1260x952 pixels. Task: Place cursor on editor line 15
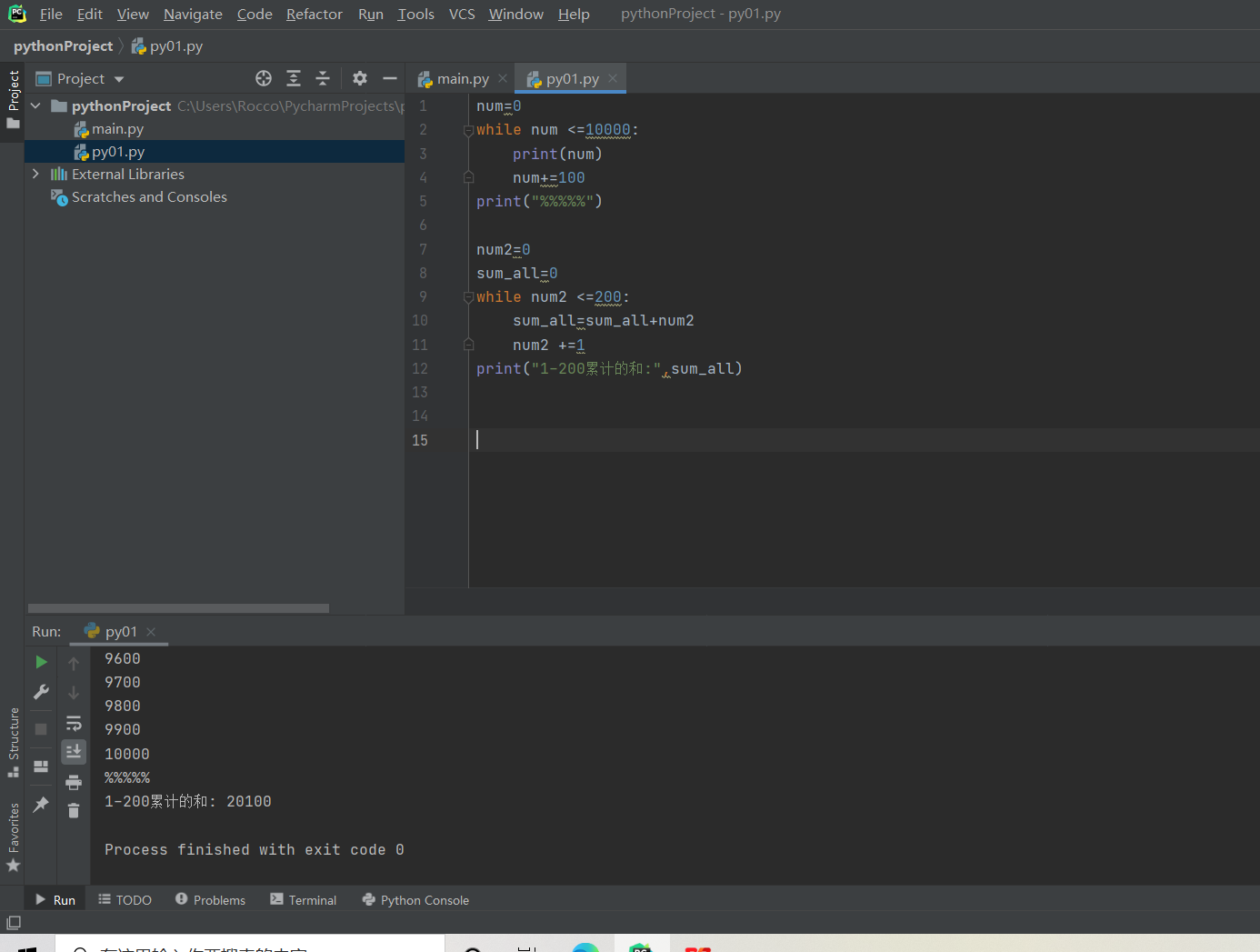pyautogui.click(x=864, y=440)
